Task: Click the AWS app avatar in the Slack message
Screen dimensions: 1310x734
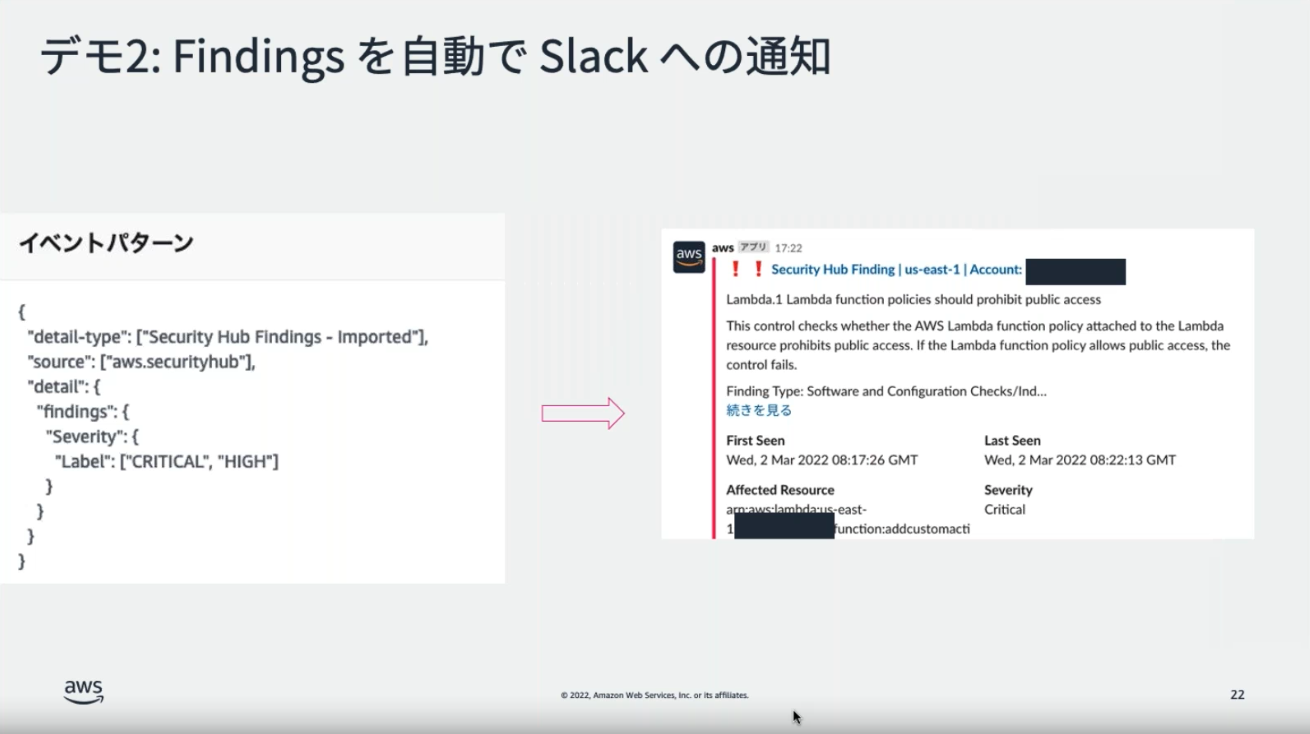Action: pyautogui.click(x=689, y=257)
